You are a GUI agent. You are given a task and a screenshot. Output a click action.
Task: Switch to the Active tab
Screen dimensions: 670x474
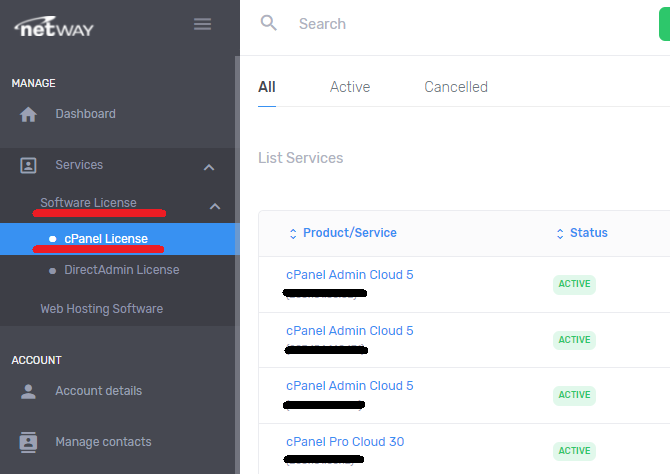pyautogui.click(x=350, y=87)
